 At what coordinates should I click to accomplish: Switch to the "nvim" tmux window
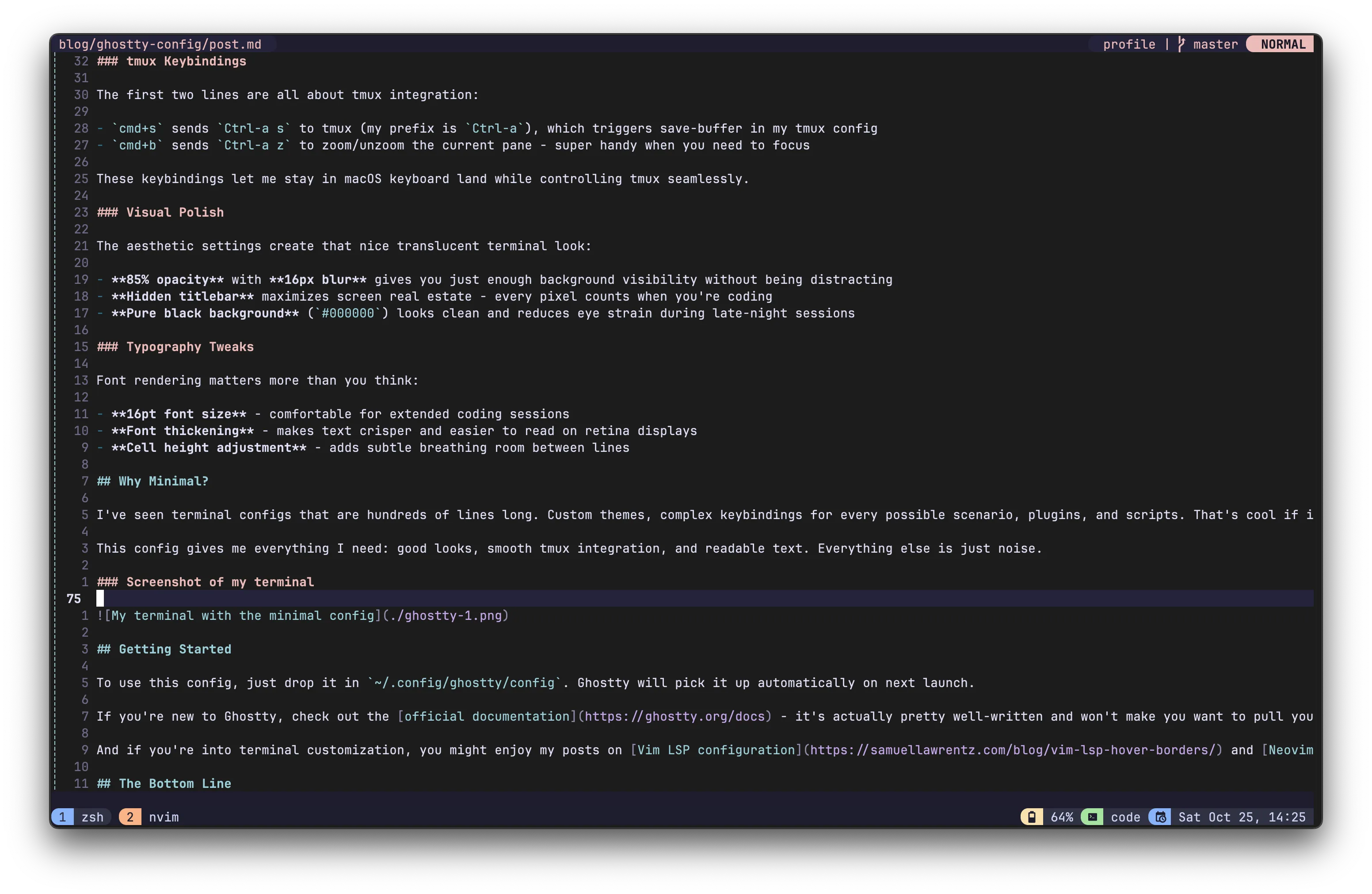[163, 817]
